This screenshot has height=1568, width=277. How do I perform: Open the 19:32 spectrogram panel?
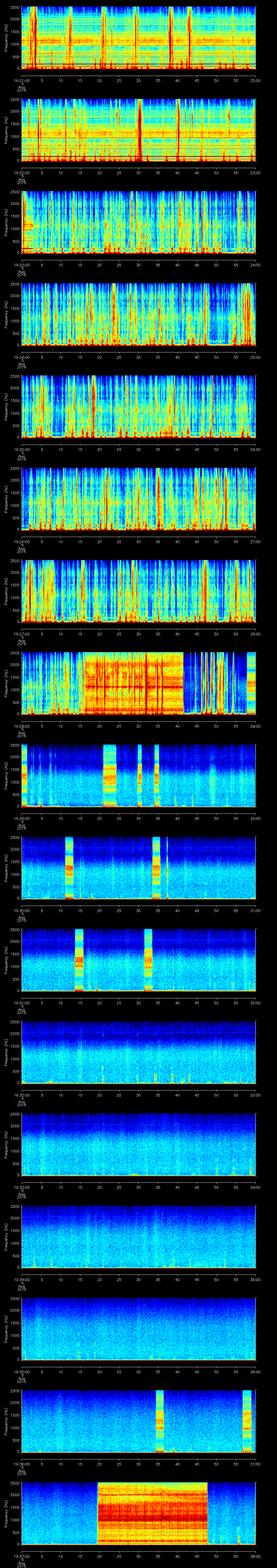pos(139,1052)
